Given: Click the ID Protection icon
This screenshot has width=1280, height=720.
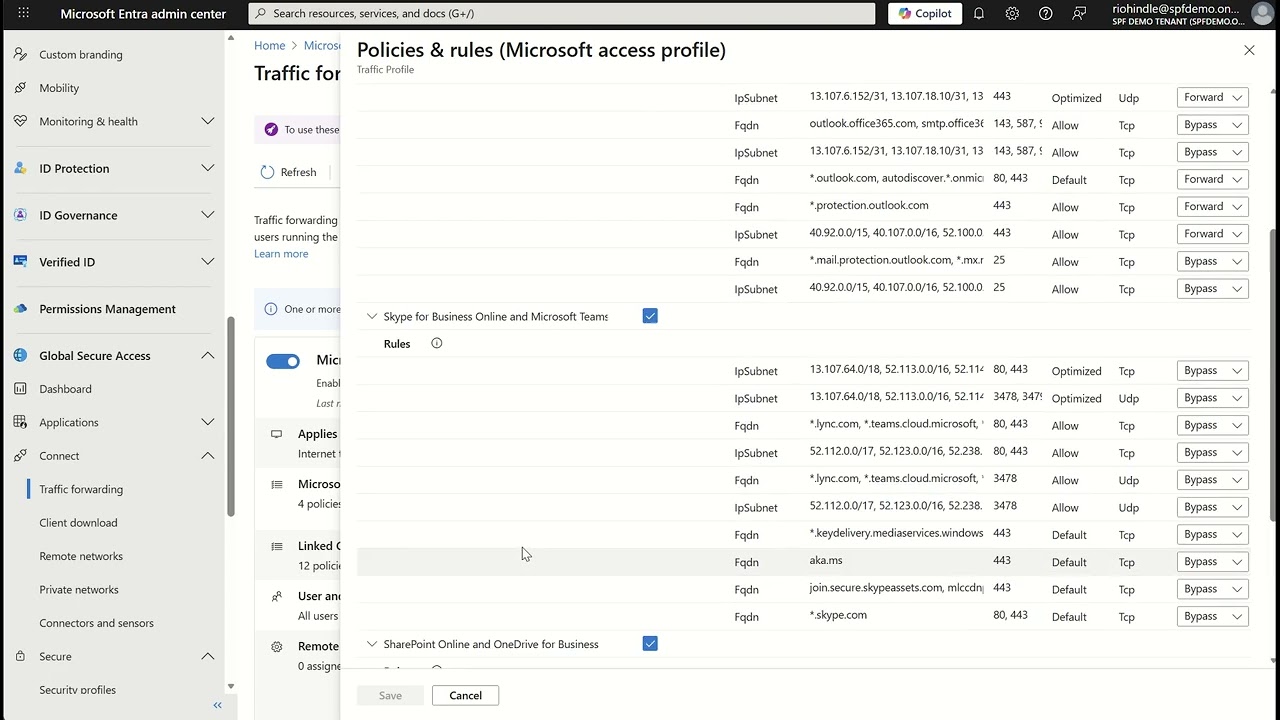Looking at the screenshot, I should point(20,168).
